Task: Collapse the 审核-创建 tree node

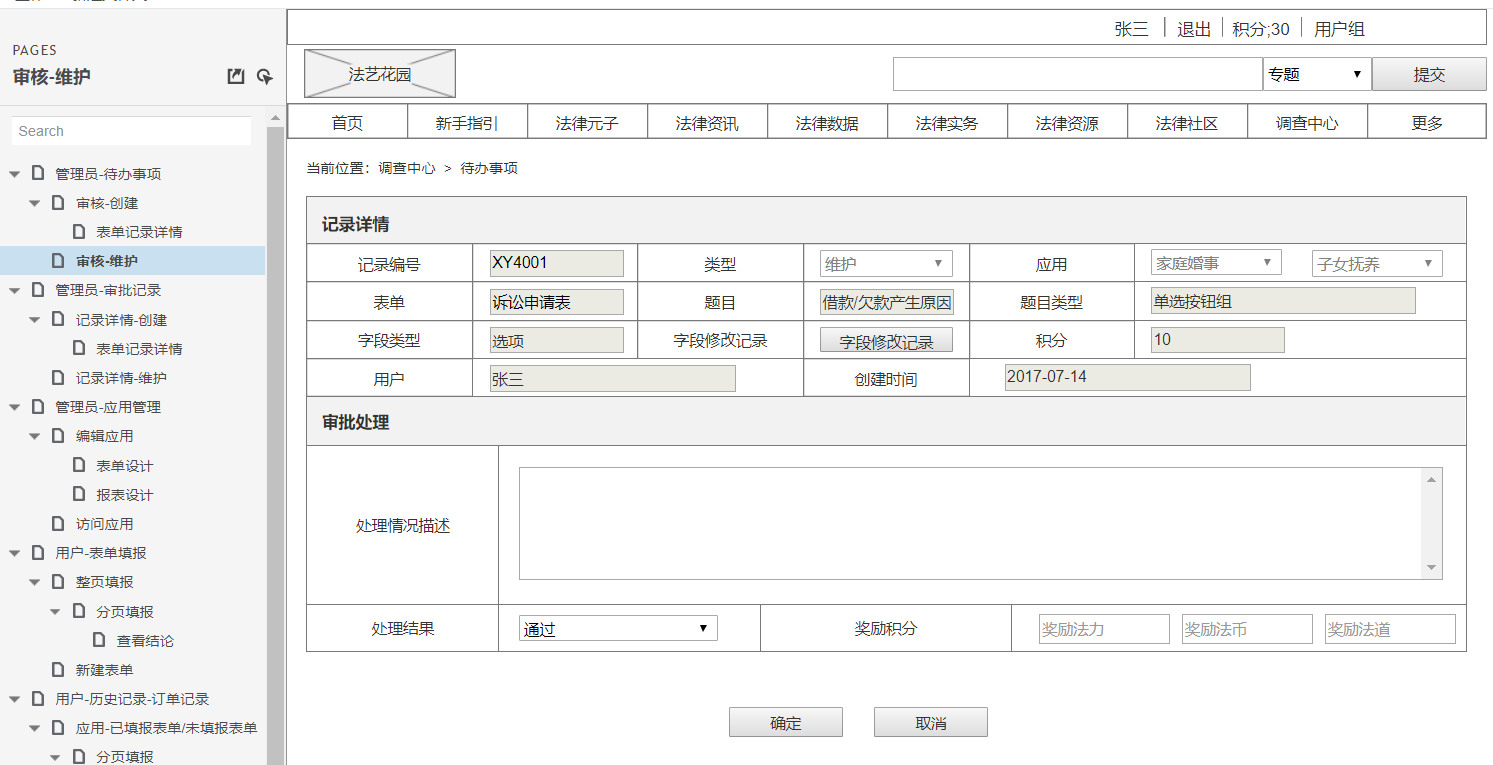Action: click(x=35, y=203)
